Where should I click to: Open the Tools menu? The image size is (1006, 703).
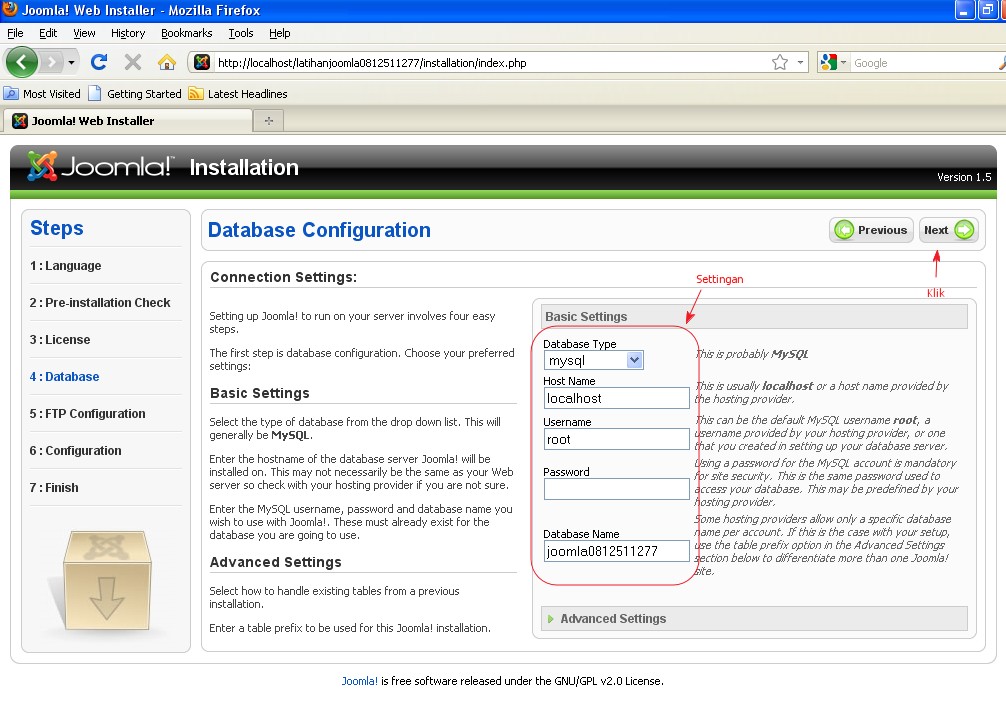pos(241,33)
